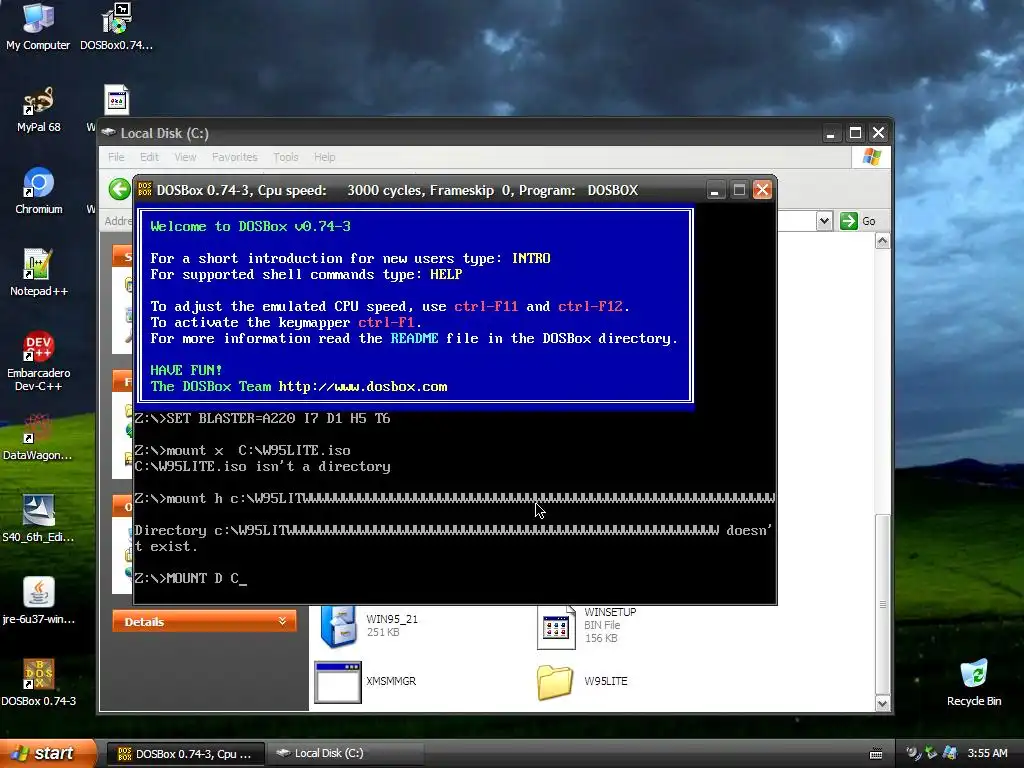Click the scroll down arrow in Explorer
1024x768 pixels.
pyautogui.click(x=882, y=703)
